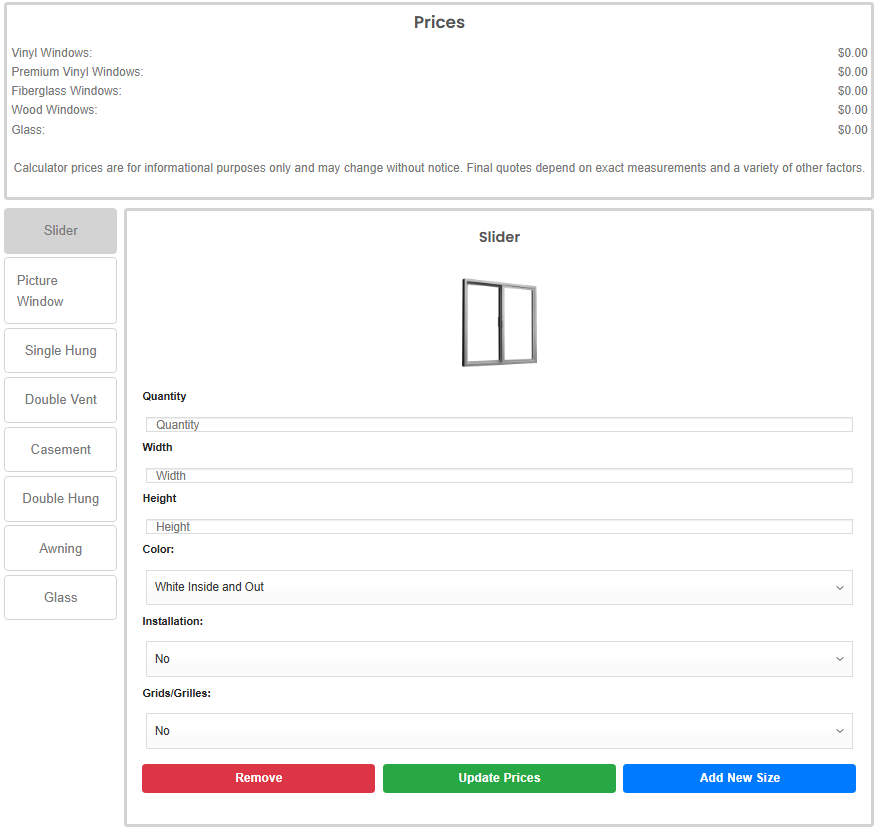Viewport: 880px width, 834px height.
Task: Click the Height input box
Action: 499,527
